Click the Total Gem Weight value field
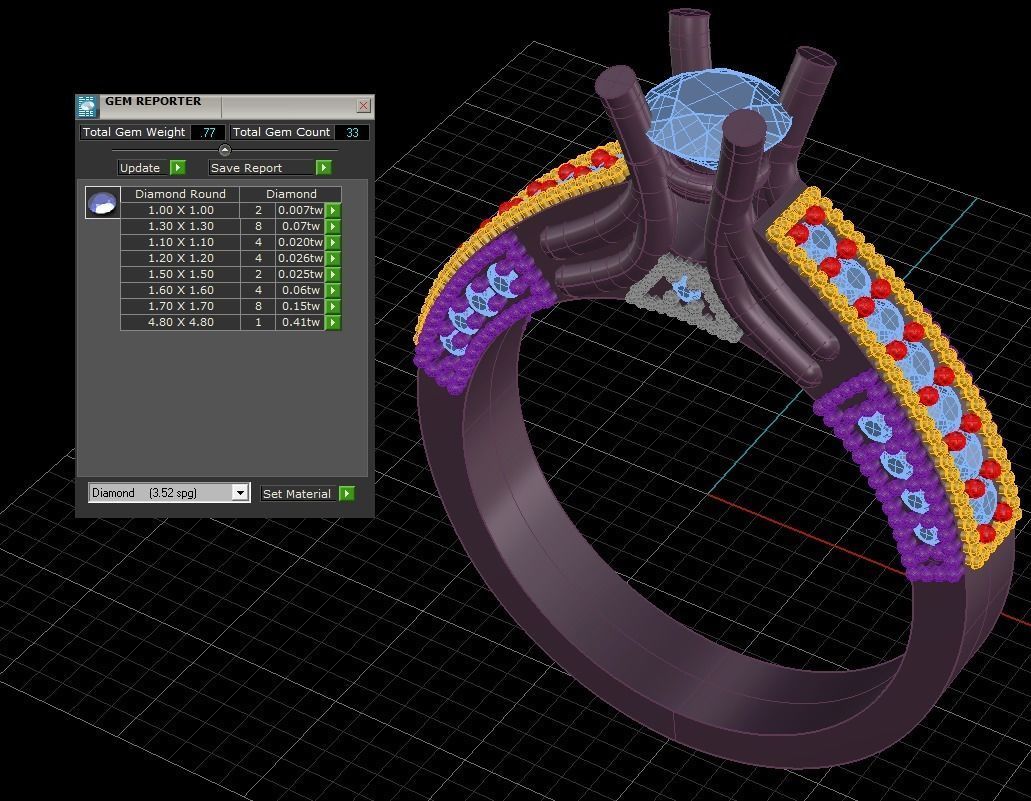The image size is (1031, 801). click(x=208, y=132)
